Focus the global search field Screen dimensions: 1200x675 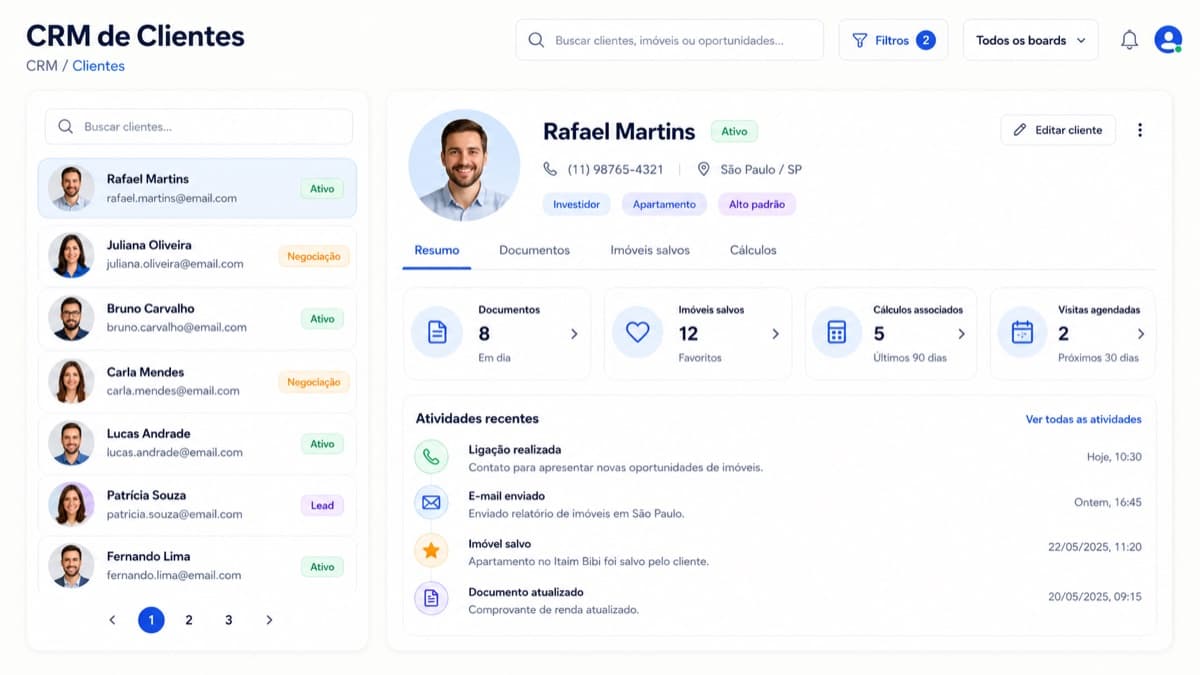669,40
